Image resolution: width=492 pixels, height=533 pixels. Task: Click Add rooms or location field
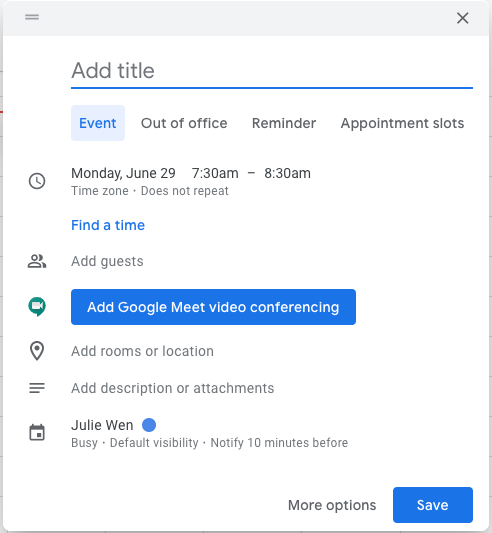142,351
